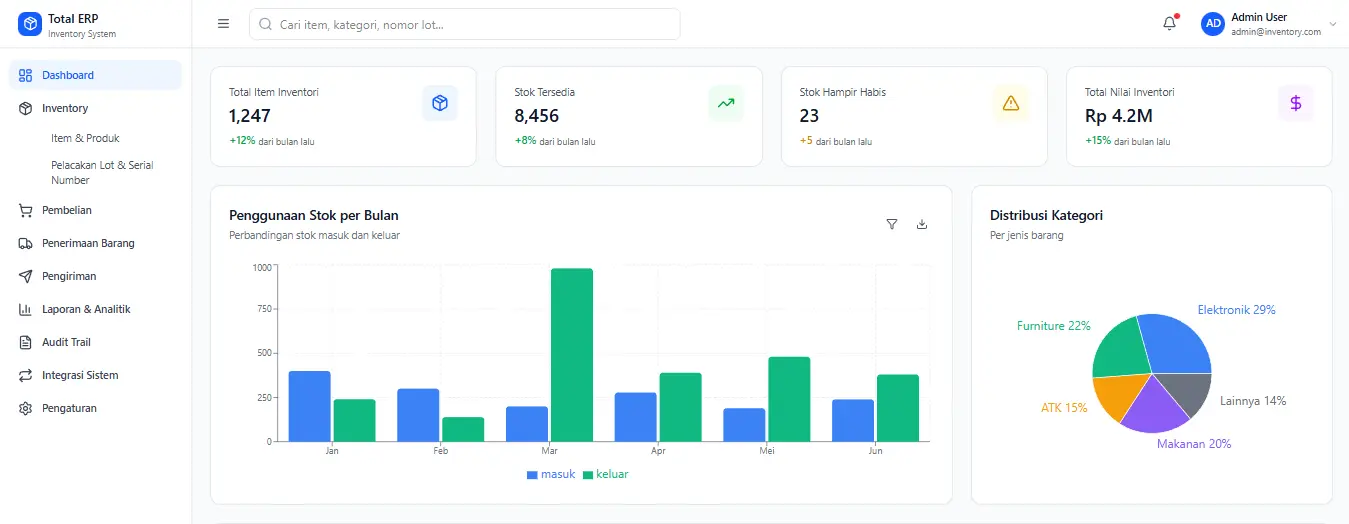Click the trend icon on Stok Tersedia

click(x=725, y=103)
